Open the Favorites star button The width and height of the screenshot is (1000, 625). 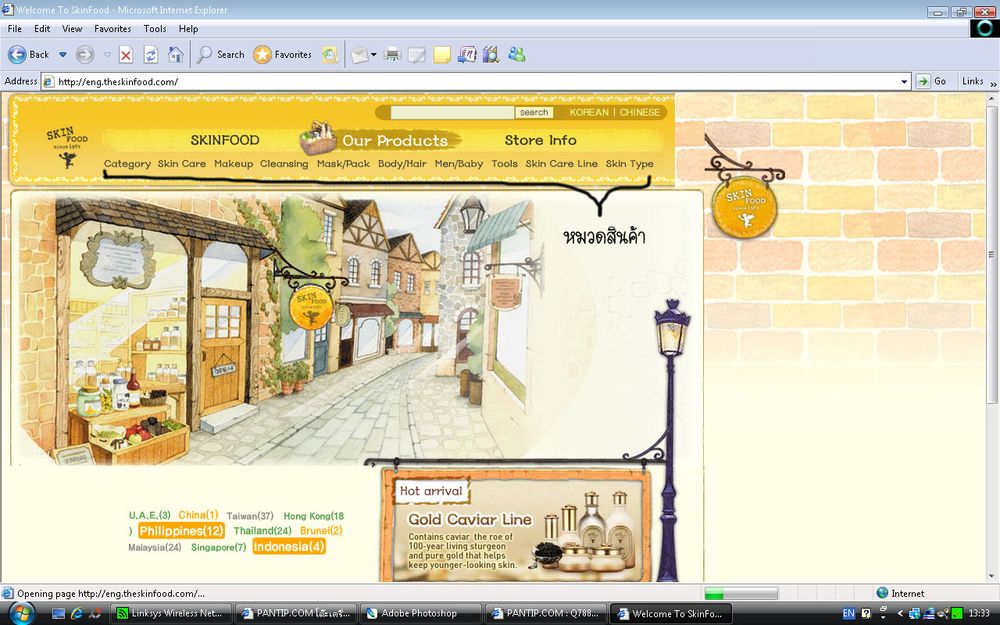pyautogui.click(x=282, y=55)
